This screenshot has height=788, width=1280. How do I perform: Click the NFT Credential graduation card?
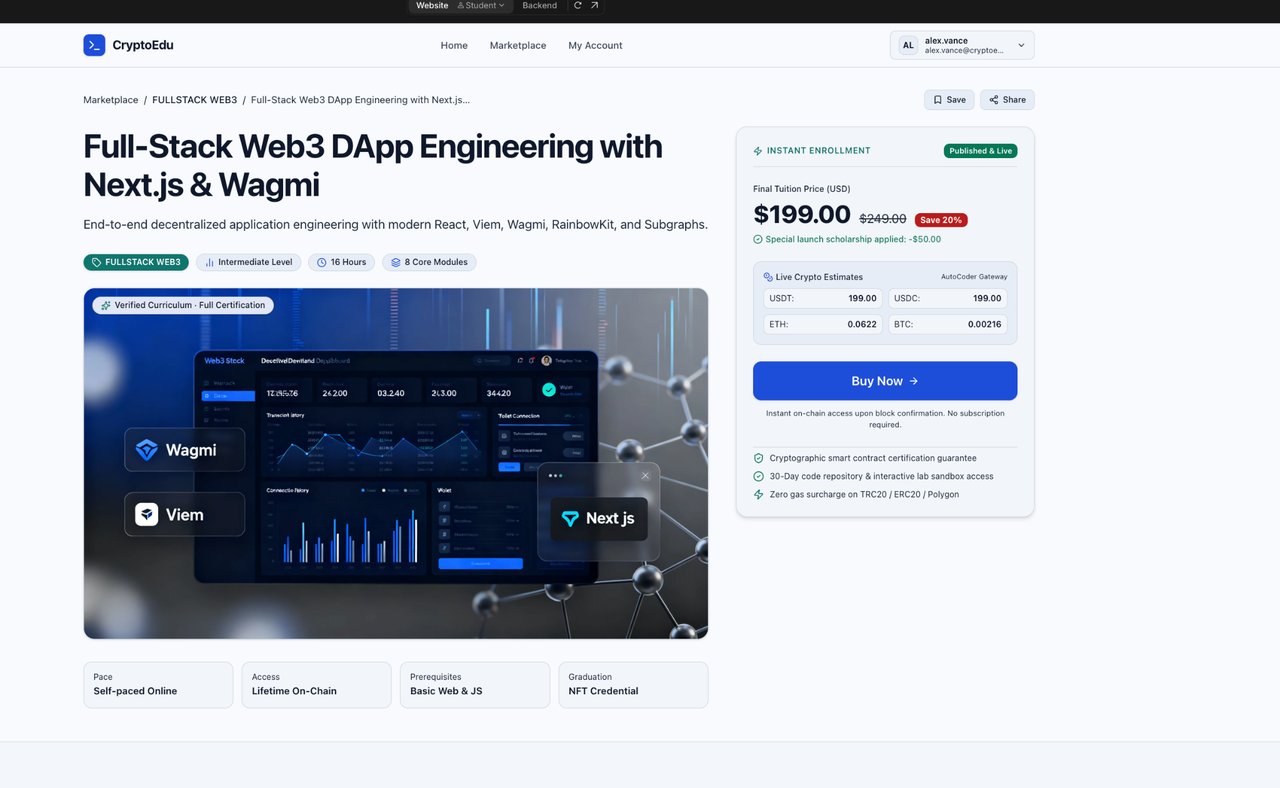633,685
